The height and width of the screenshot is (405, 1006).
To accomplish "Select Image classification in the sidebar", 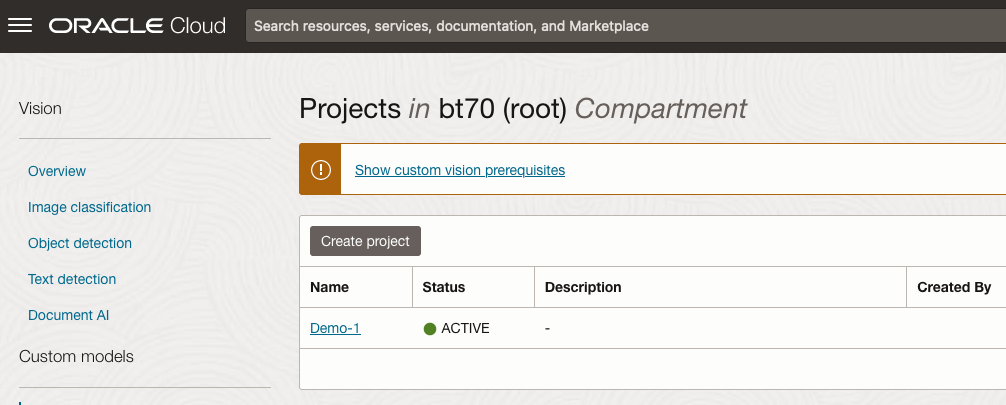I will 89,207.
